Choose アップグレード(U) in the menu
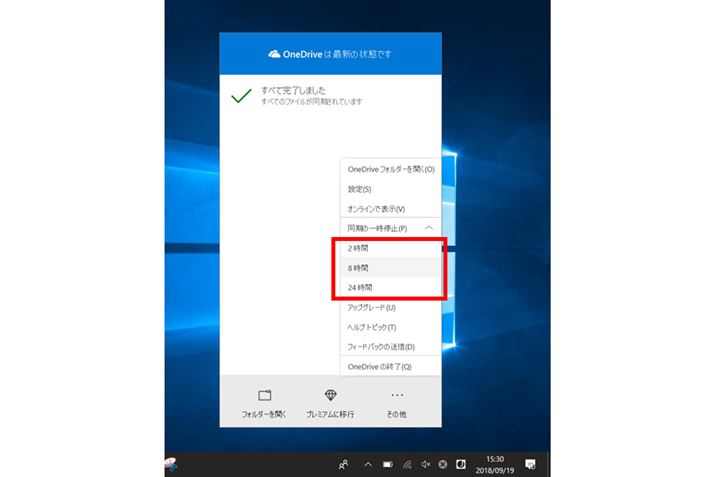Screen dimensions: 715x477 point(391,307)
